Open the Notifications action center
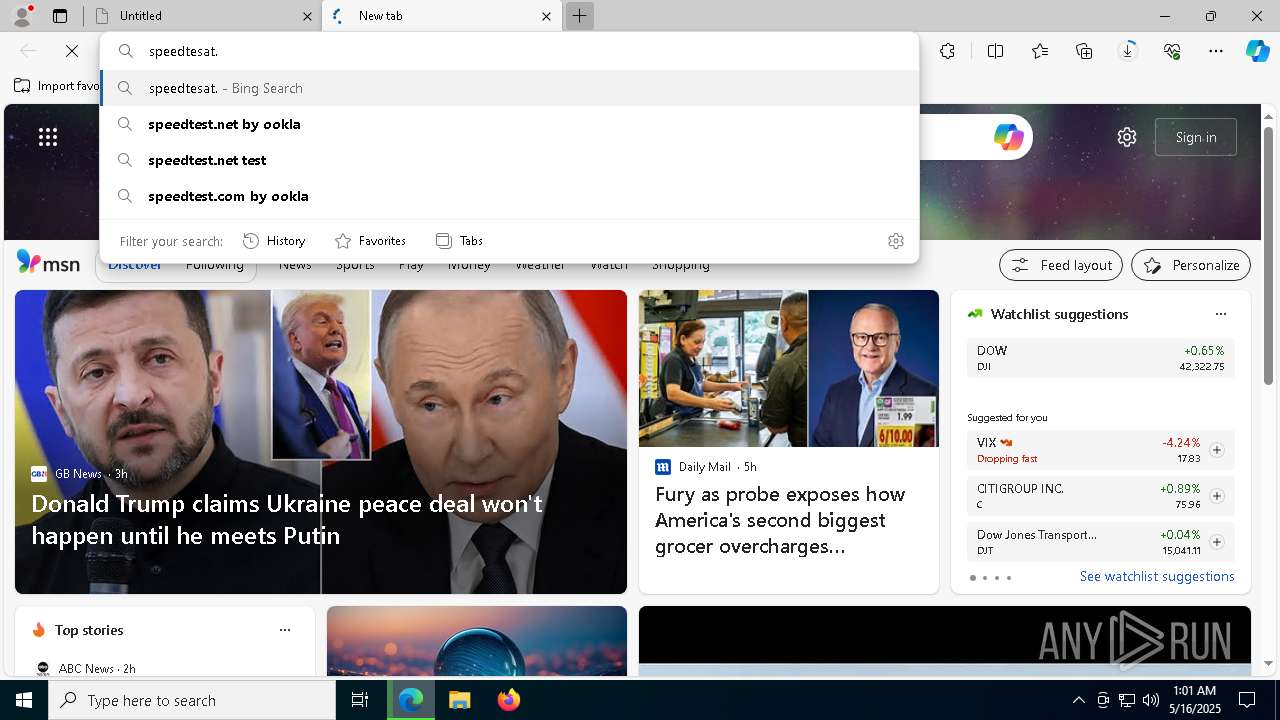The width and height of the screenshot is (1280, 720). point(1247,700)
